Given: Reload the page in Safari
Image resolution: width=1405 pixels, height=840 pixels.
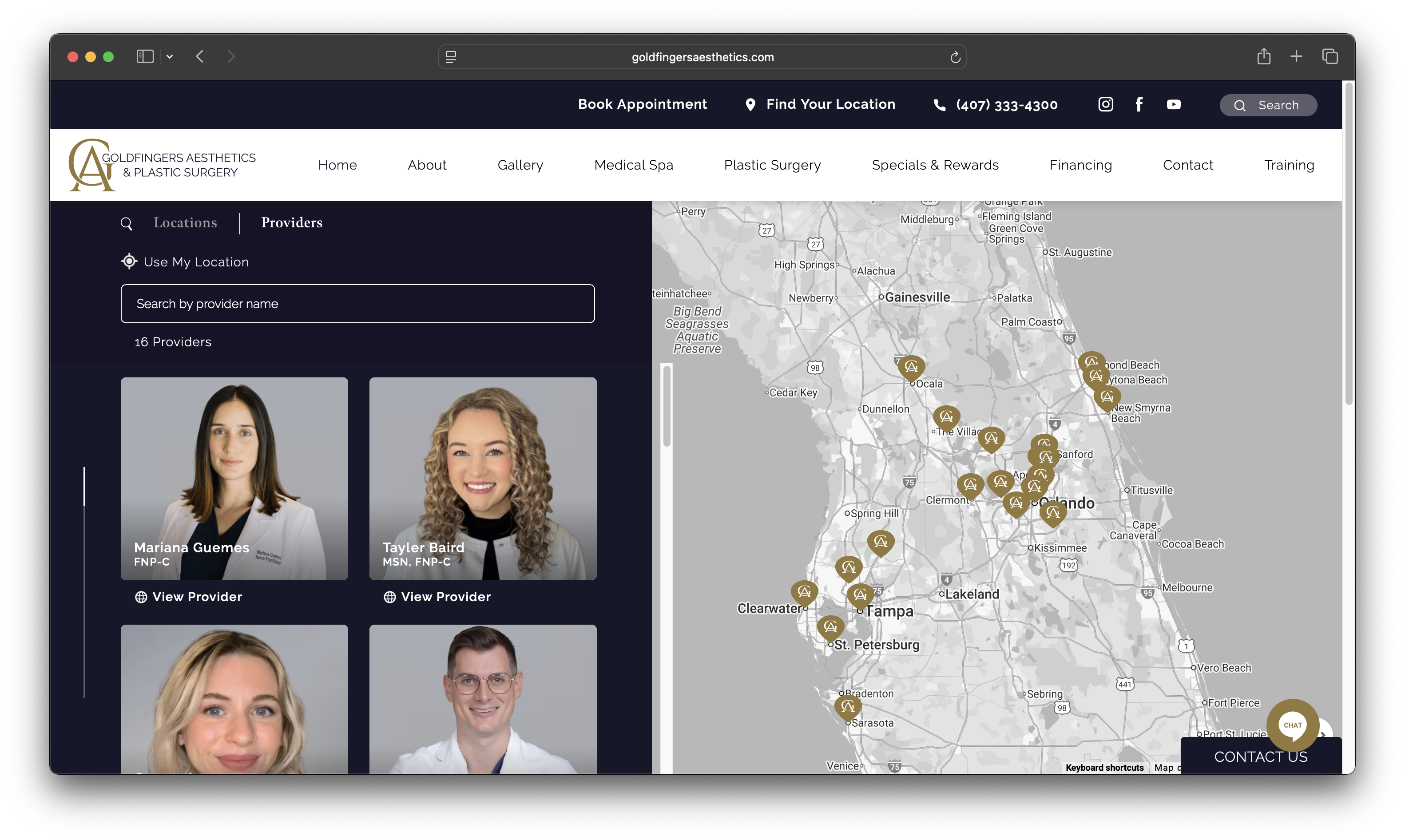Looking at the screenshot, I should (x=955, y=57).
